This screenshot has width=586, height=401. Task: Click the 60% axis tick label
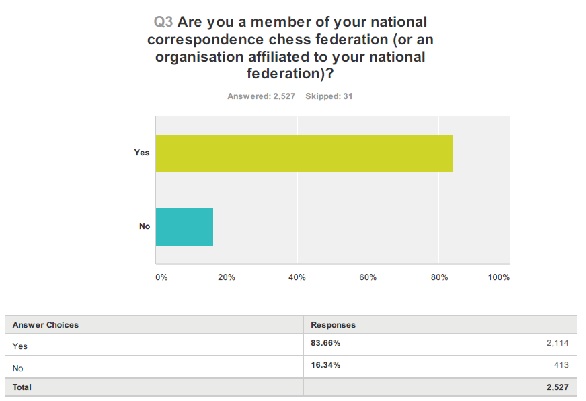(368, 277)
